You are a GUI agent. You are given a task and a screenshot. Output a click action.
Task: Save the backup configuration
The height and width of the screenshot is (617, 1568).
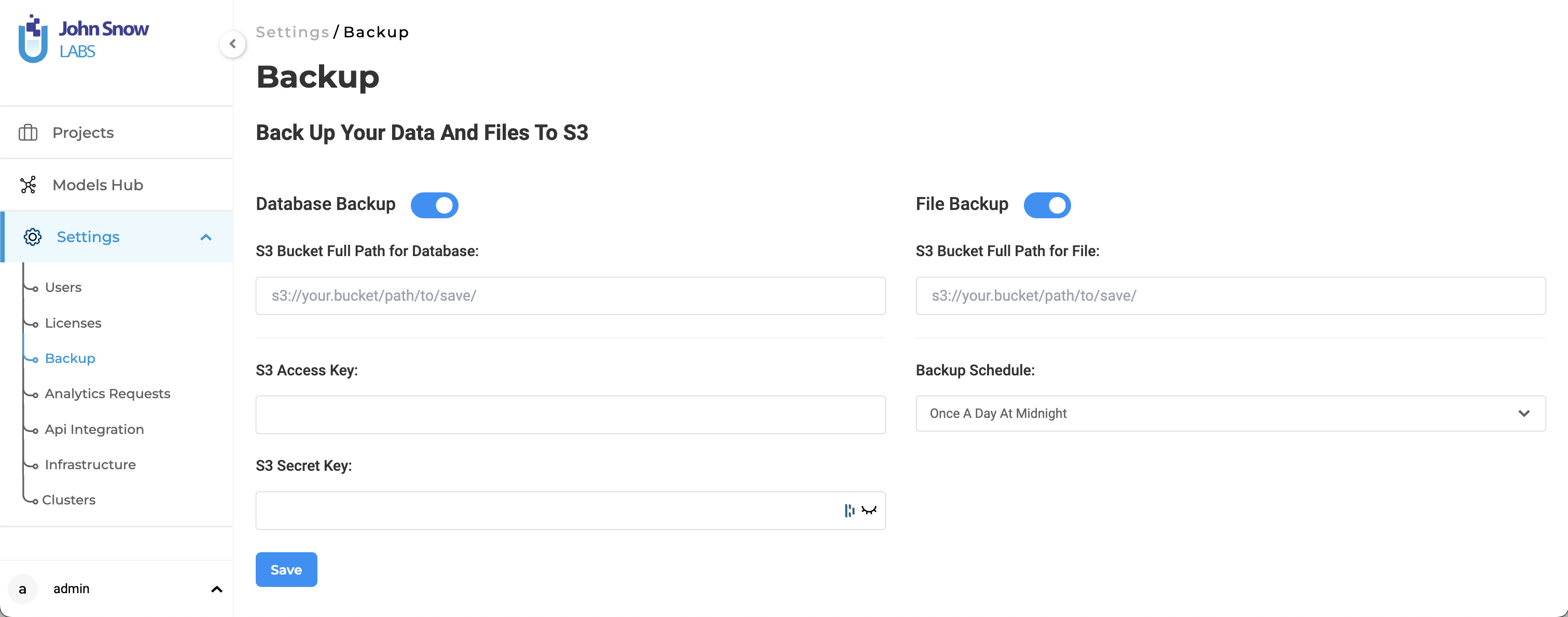(286, 569)
